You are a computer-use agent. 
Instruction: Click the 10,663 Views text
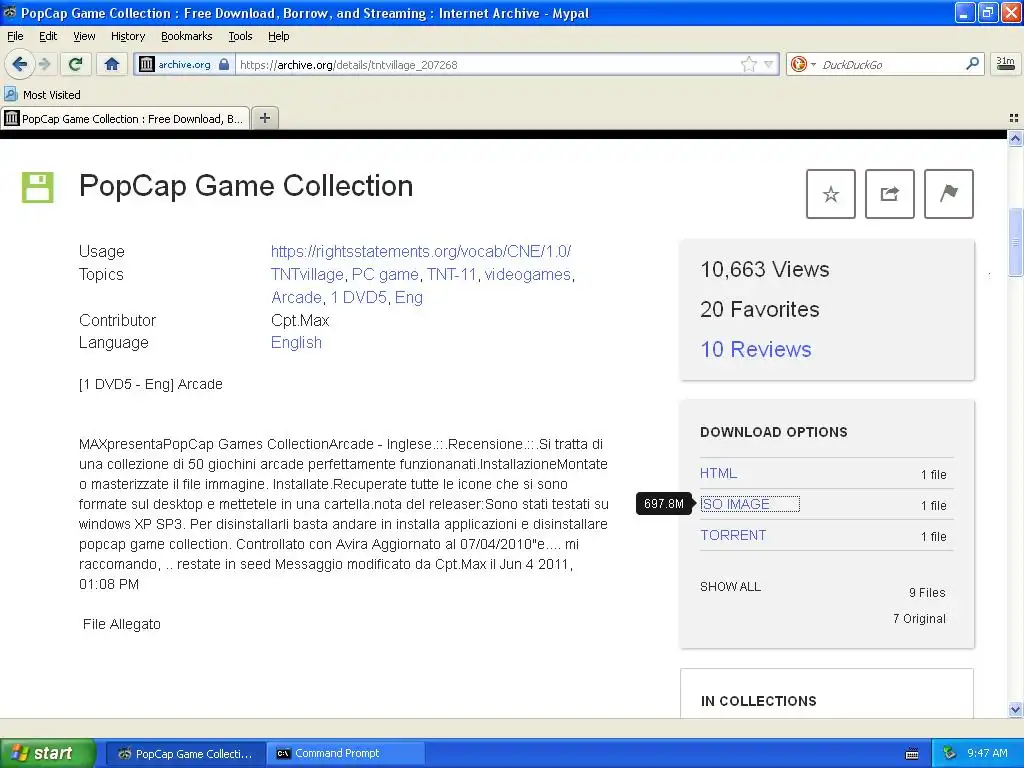[x=765, y=269]
